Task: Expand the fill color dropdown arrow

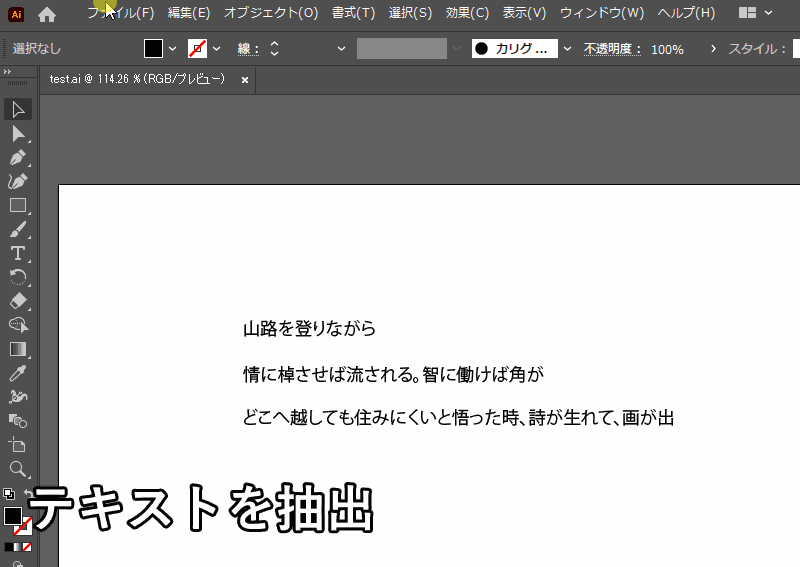Action: coord(172,49)
